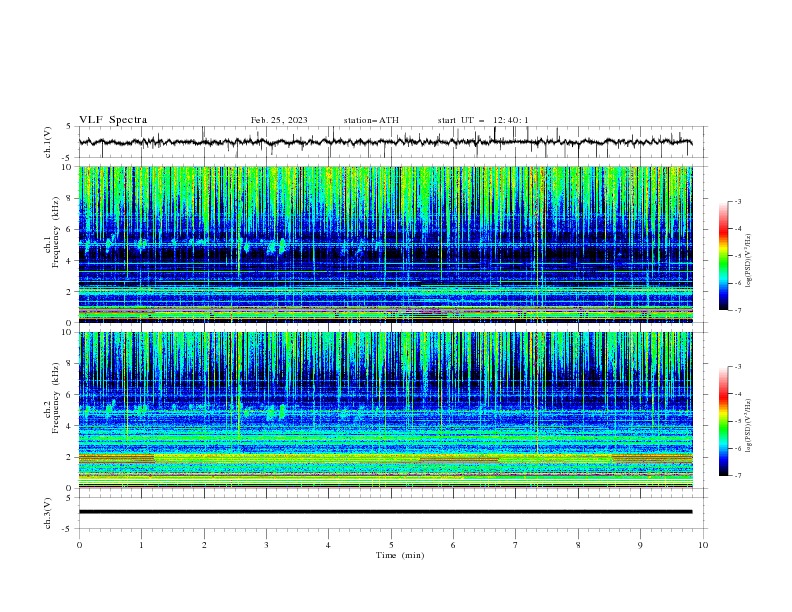Click the ch.1 spectrogram panel
The width and height of the screenshot is (792, 612).
[386, 244]
